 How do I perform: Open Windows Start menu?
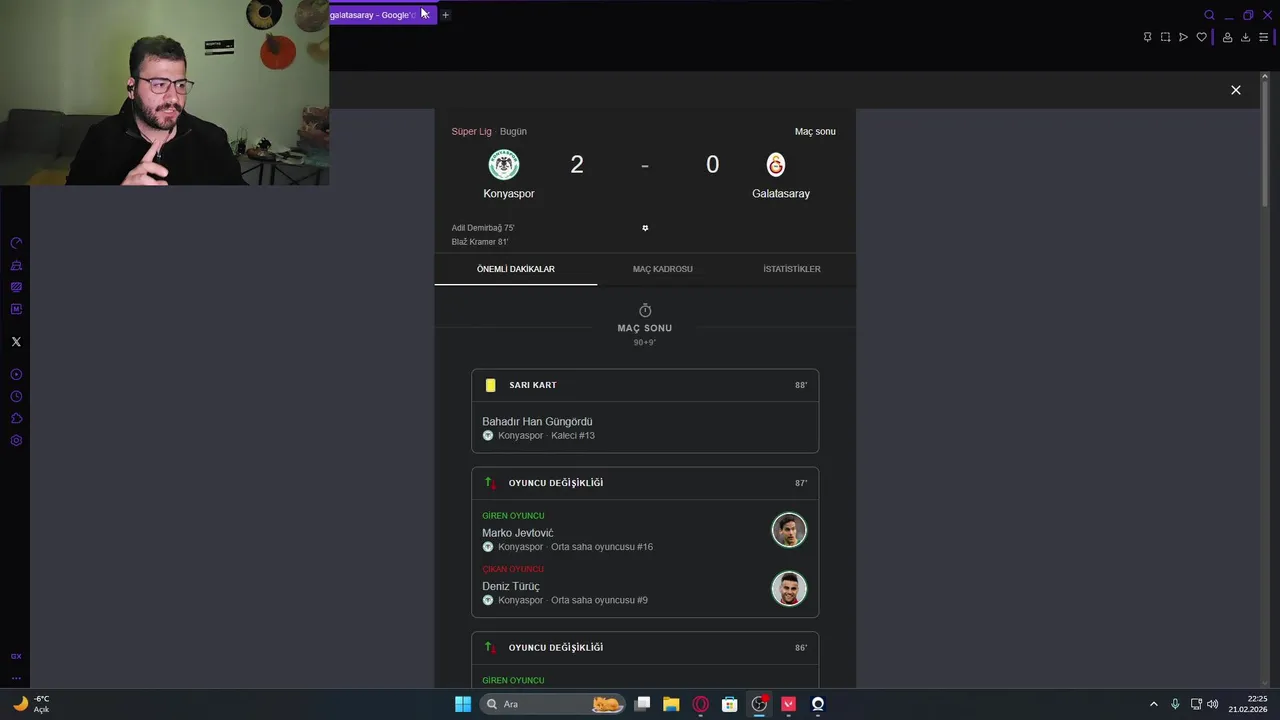coord(463,704)
